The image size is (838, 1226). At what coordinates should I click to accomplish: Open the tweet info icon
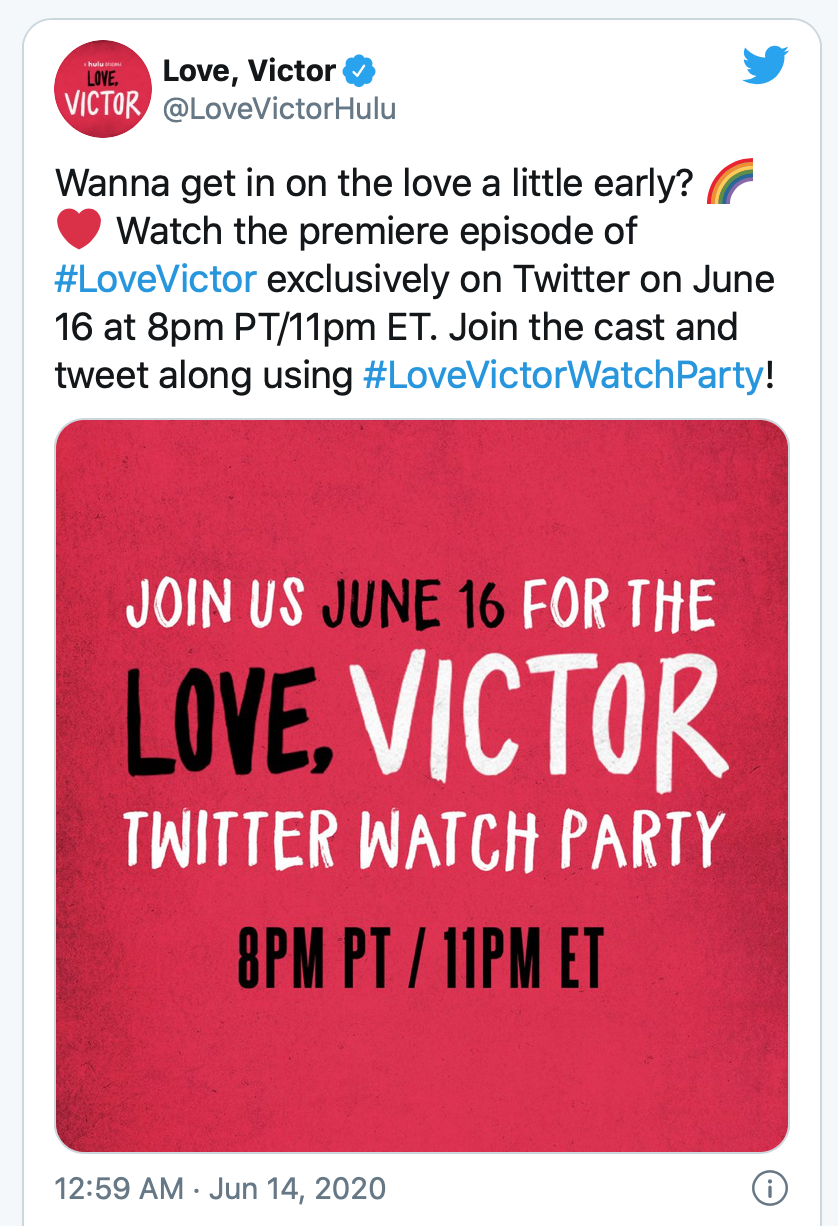(769, 1188)
